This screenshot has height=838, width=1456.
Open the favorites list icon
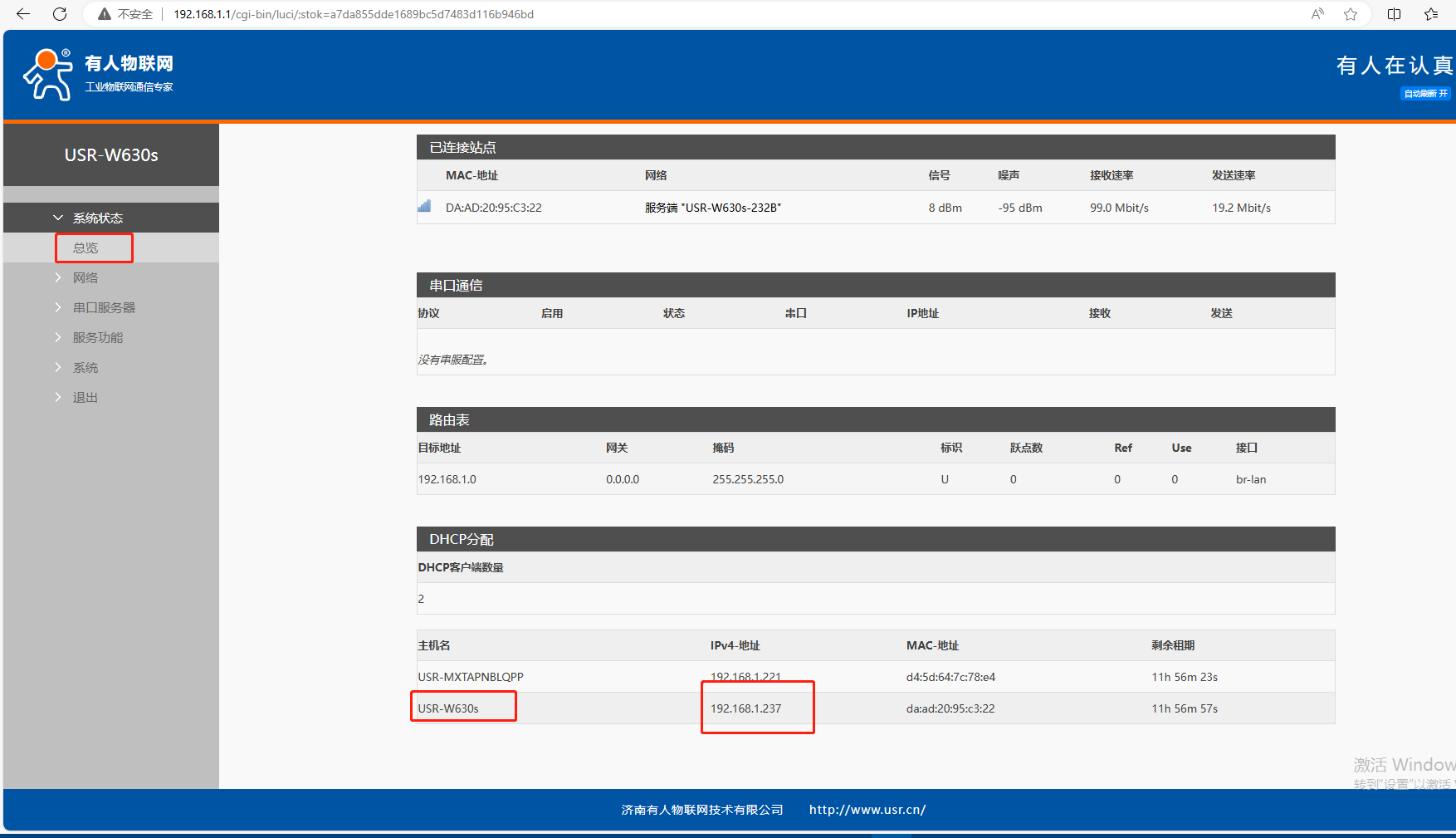[x=1431, y=14]
